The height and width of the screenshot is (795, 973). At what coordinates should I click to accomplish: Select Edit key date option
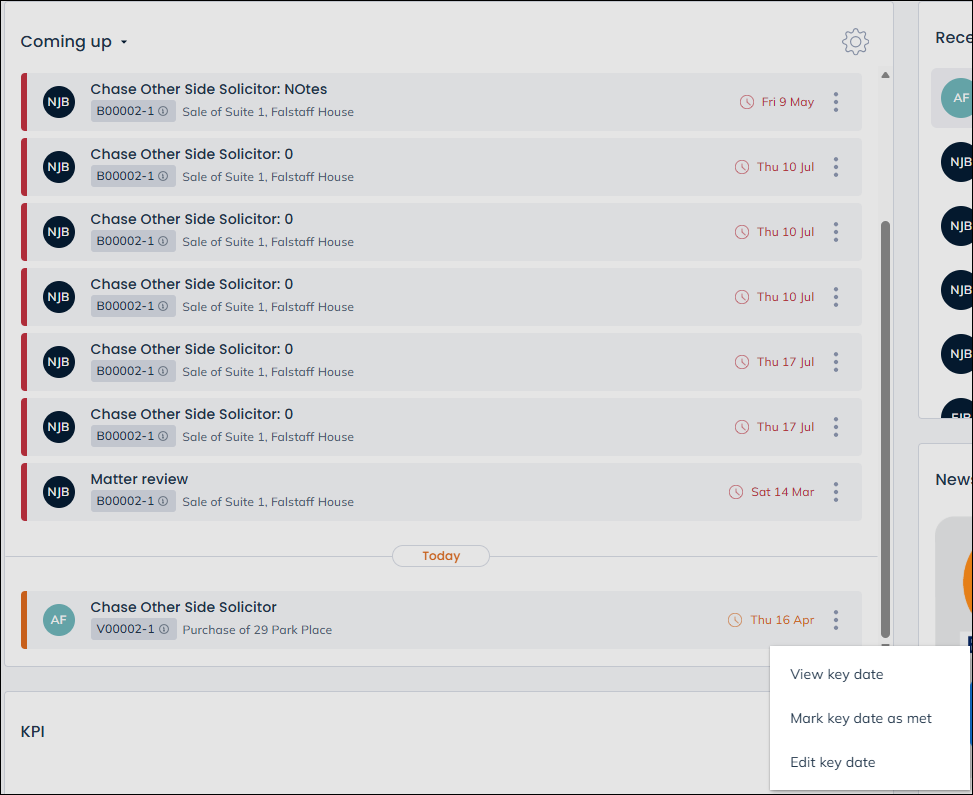(x=832, y=762)
